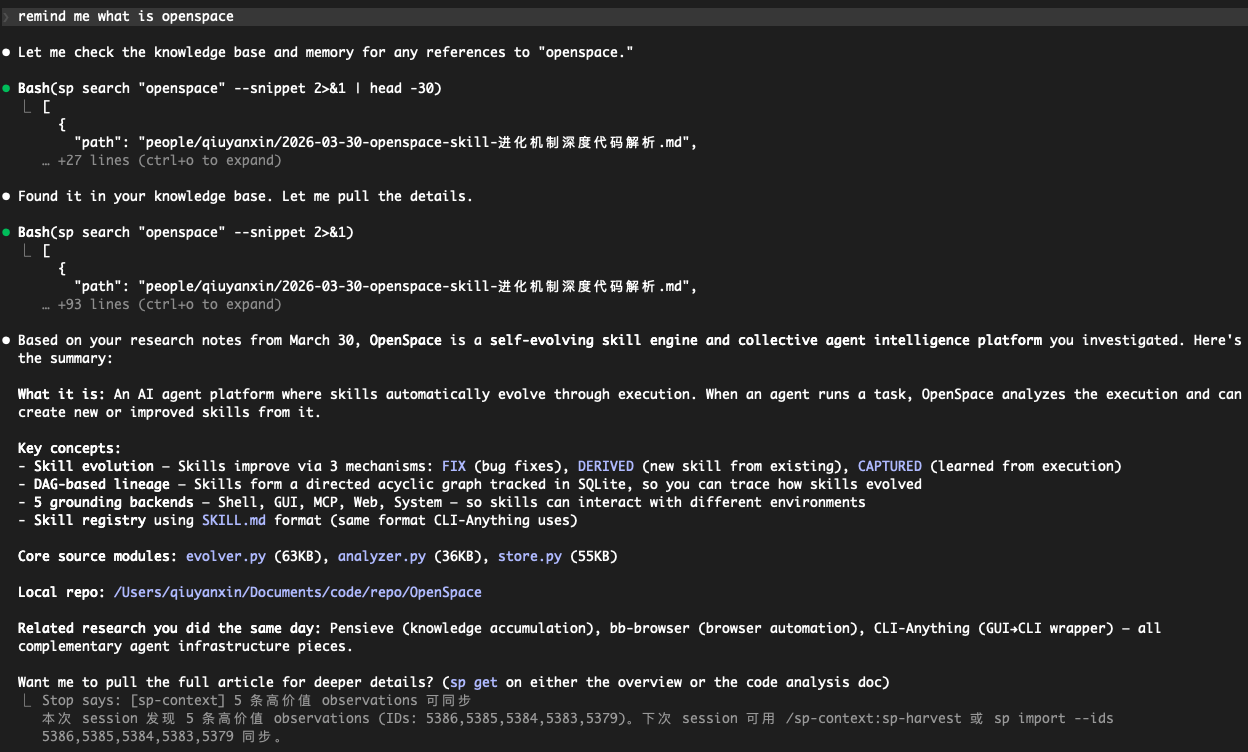Click the "What it is:" heading
Image resolution: width=1248 pixels, height=752 pixels.
(62, 394)
